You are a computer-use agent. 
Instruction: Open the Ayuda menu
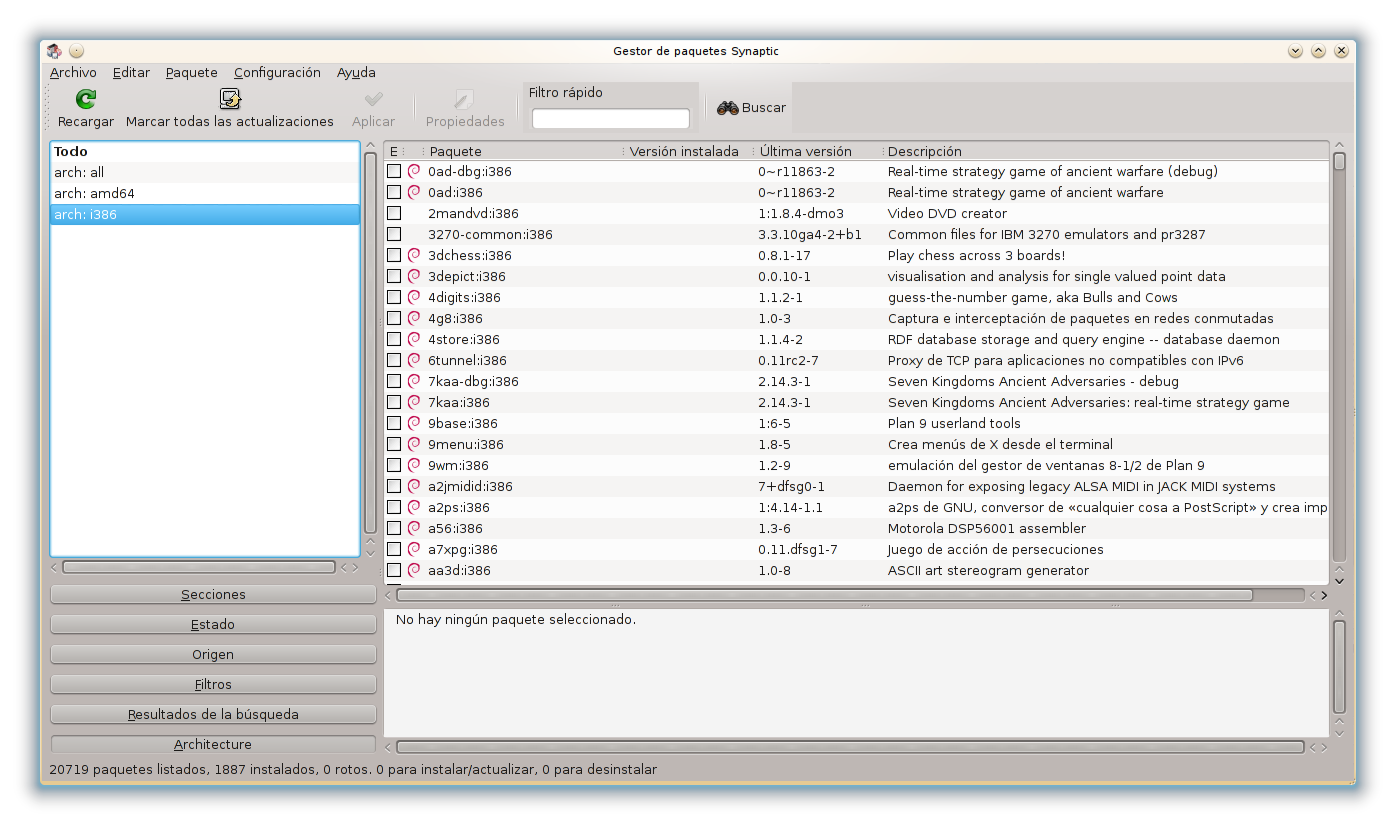(x=356, y=72)
